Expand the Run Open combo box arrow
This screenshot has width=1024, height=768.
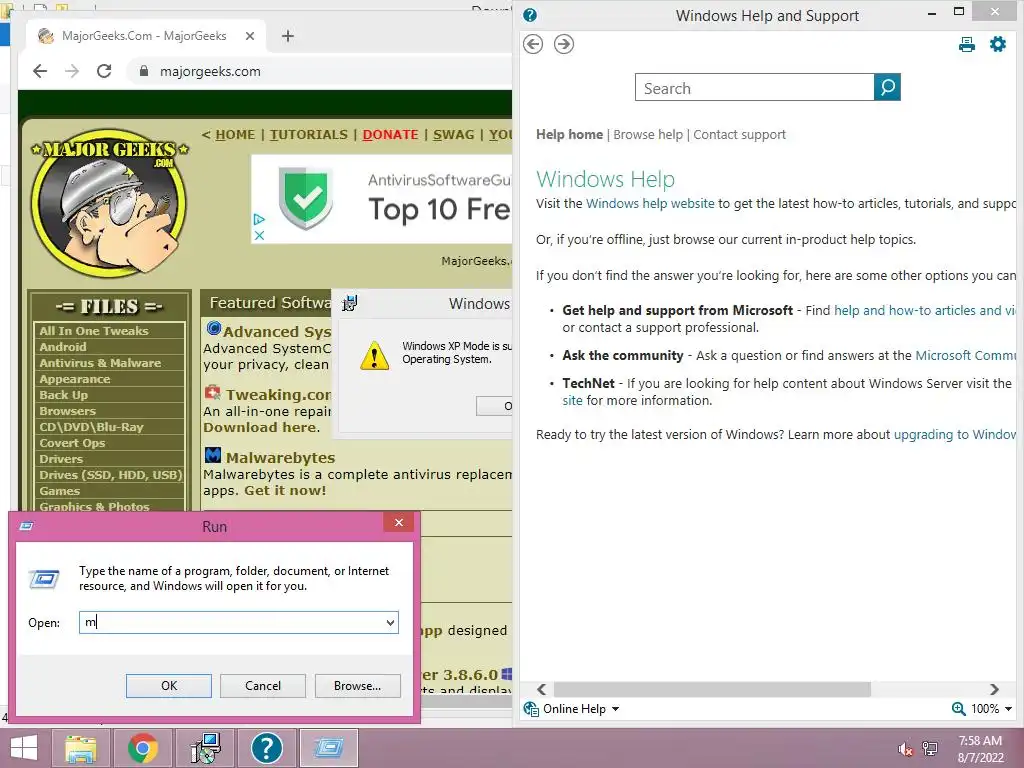pyautogui.click(x=390, y=622)
